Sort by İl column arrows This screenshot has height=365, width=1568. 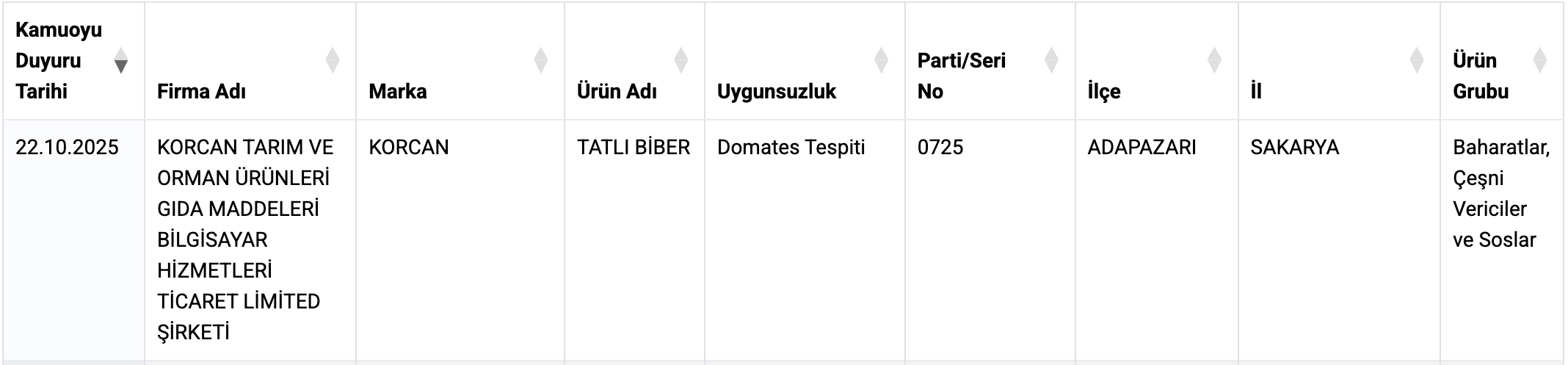1417,60
